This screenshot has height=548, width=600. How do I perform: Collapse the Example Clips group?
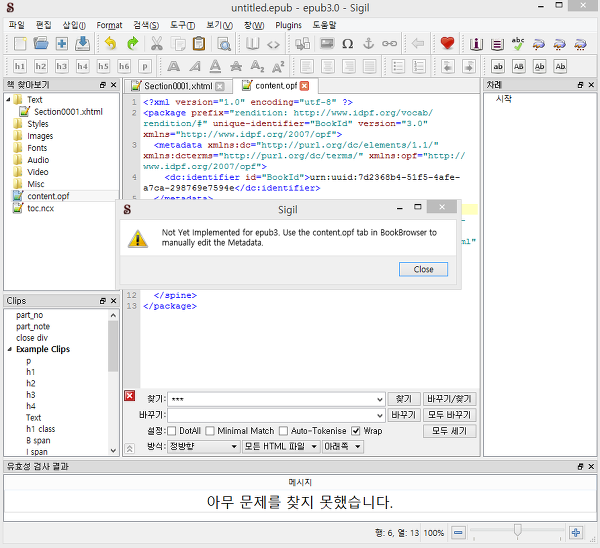[10, 349]
